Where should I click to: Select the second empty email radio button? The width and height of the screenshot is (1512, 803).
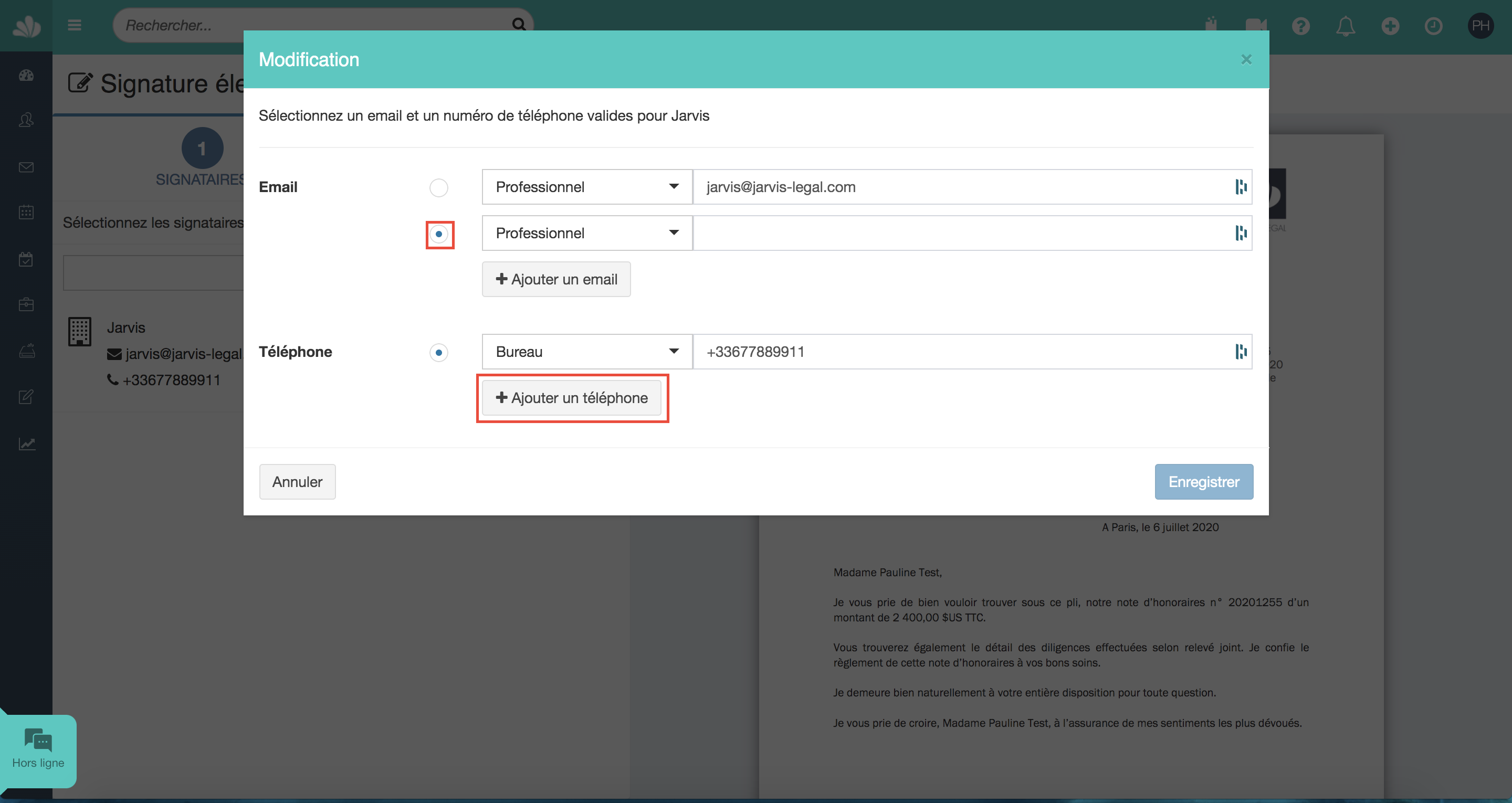coord(438,234)
